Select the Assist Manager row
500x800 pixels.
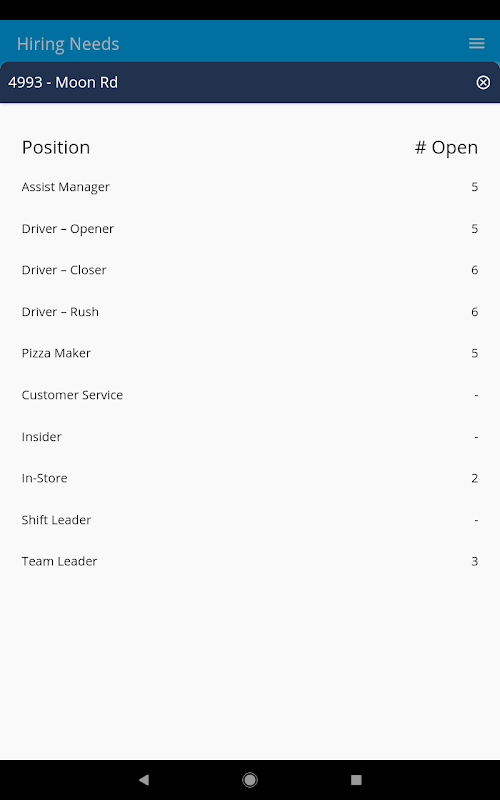click(249, 187)
